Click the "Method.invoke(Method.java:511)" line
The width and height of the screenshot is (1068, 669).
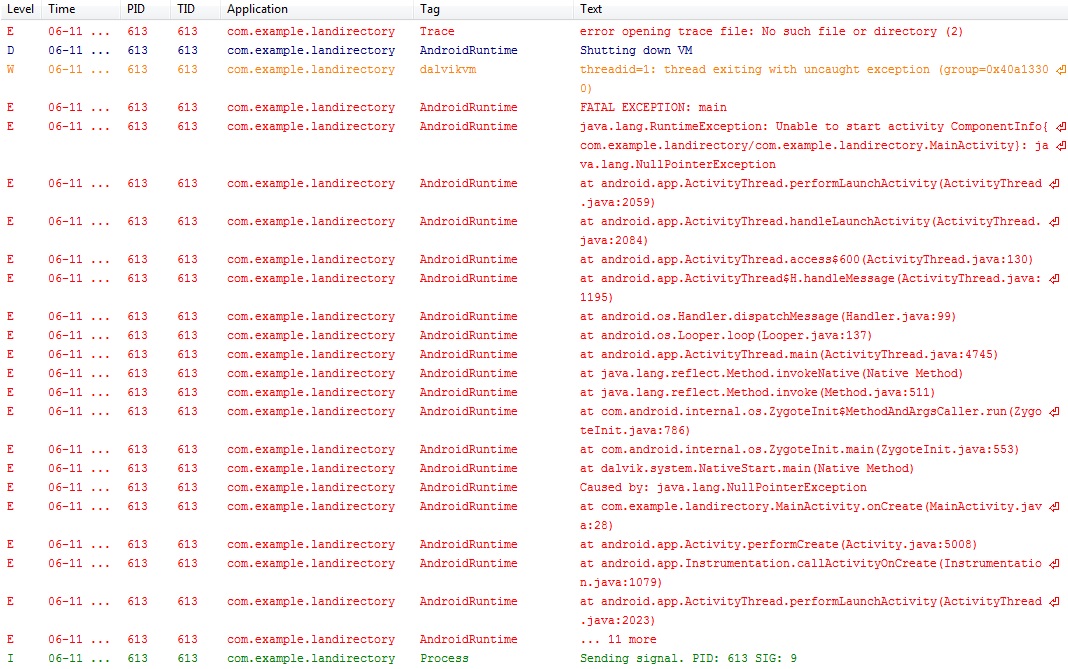point(757,393)
